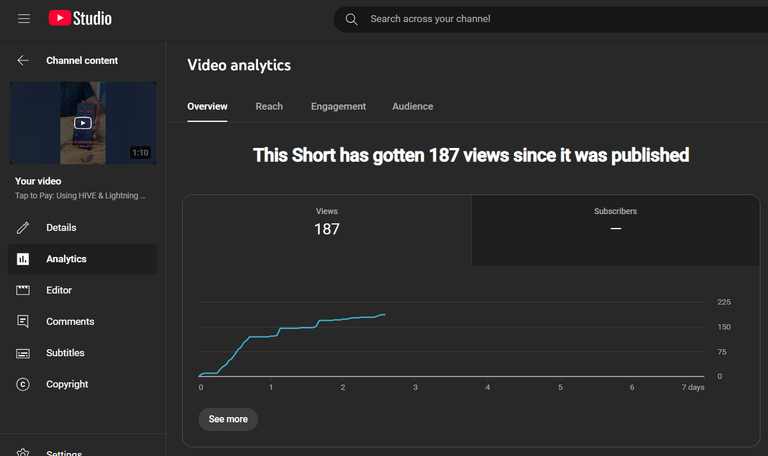Viewport: 768px width, 456px height.
Task: Go back using the Channel content arrow
Action: click(23, 60)
